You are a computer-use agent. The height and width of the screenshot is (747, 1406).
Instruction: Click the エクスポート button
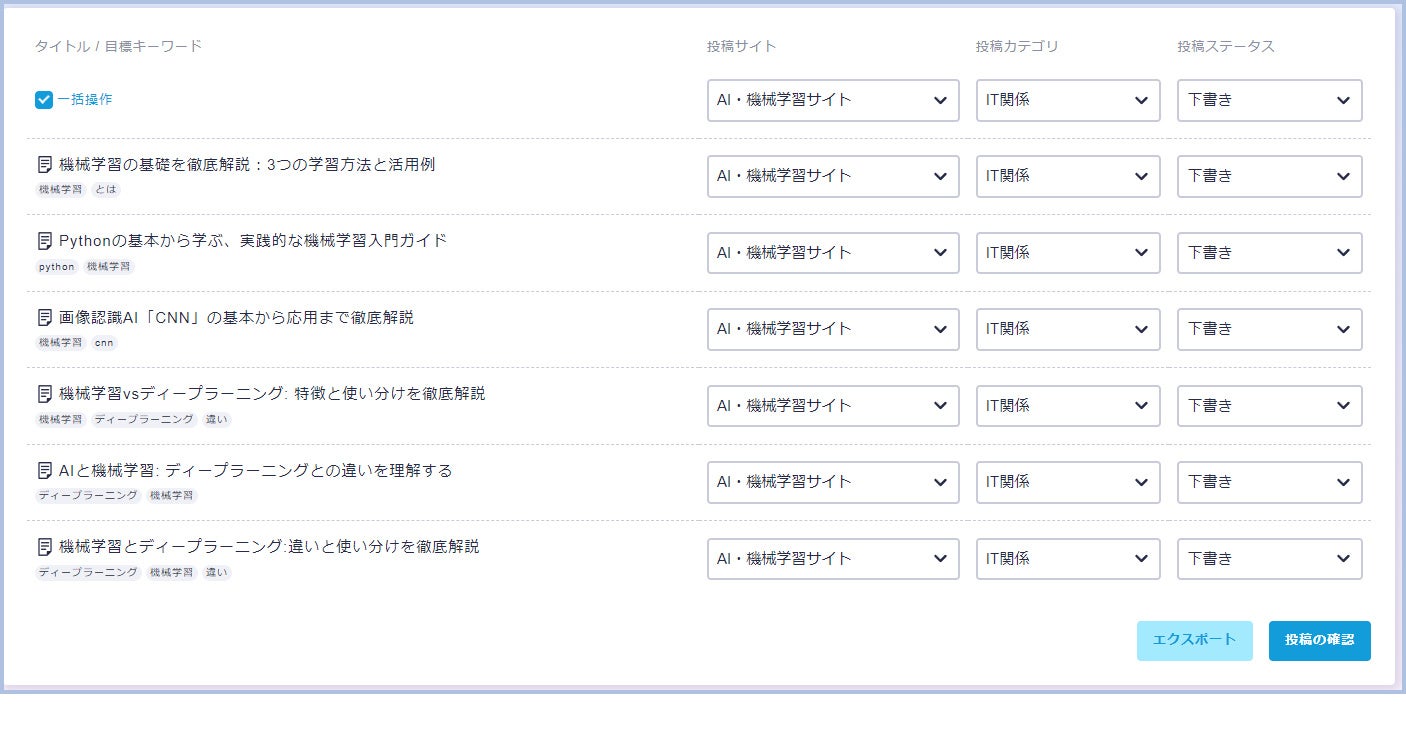click(1194, 640)
